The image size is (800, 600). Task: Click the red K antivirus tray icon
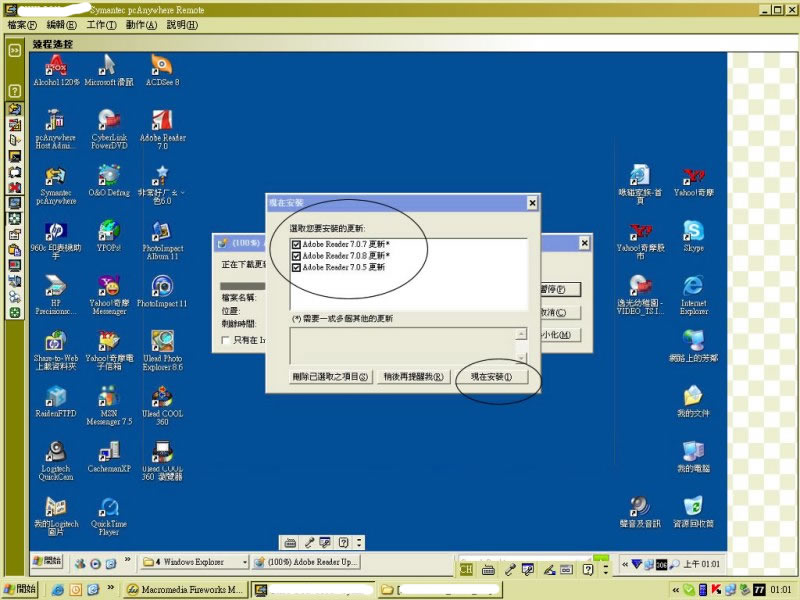click(716, 590)
